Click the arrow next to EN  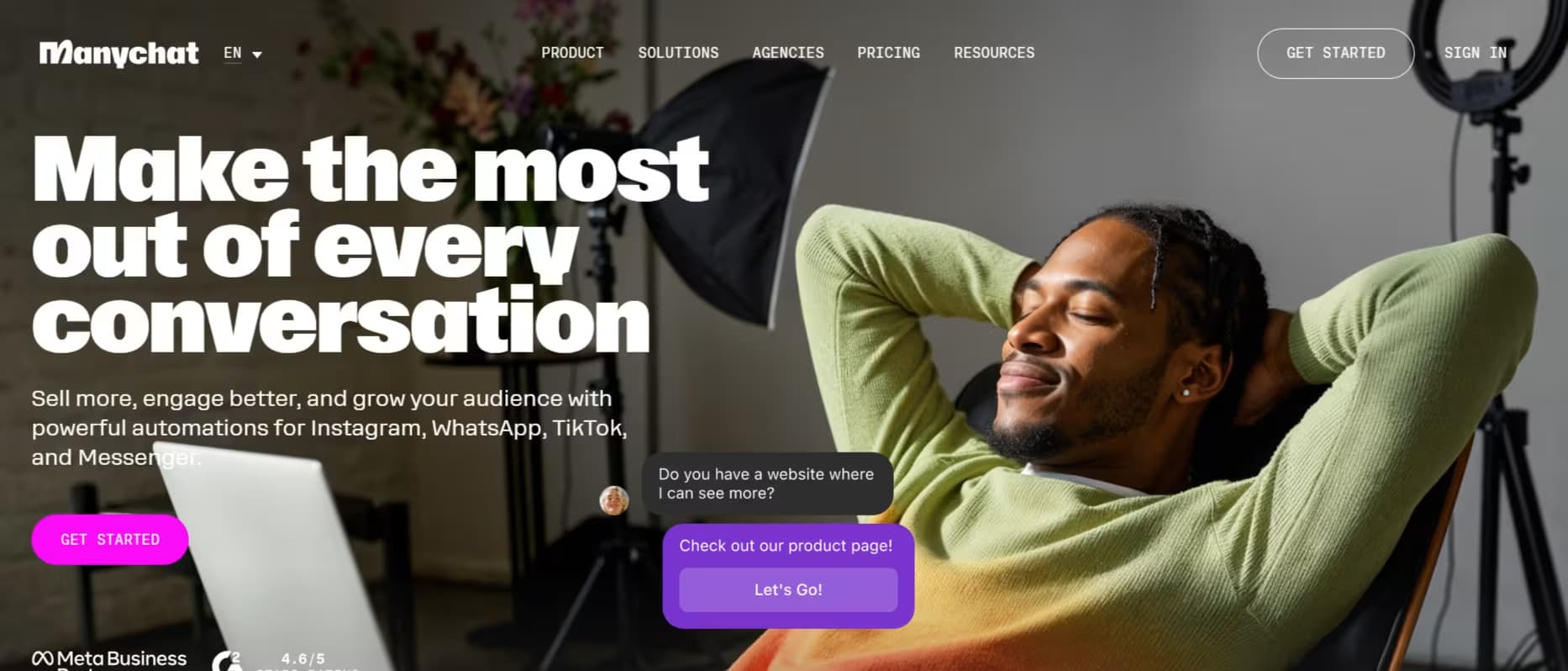click(x=257, y=55)
